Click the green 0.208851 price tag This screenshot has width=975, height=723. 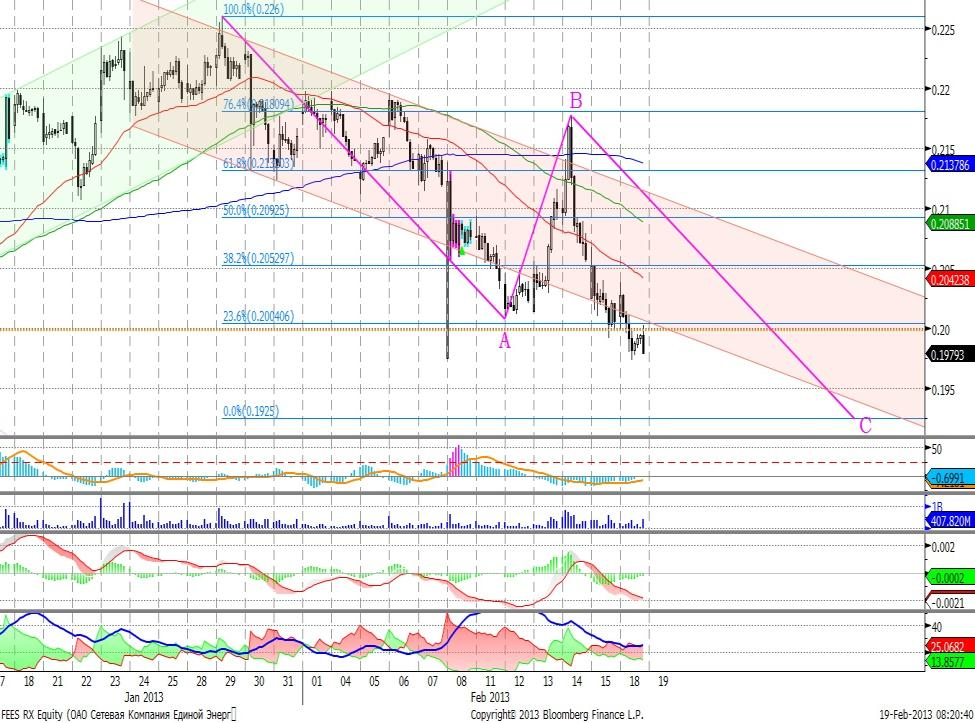[950, 226]
